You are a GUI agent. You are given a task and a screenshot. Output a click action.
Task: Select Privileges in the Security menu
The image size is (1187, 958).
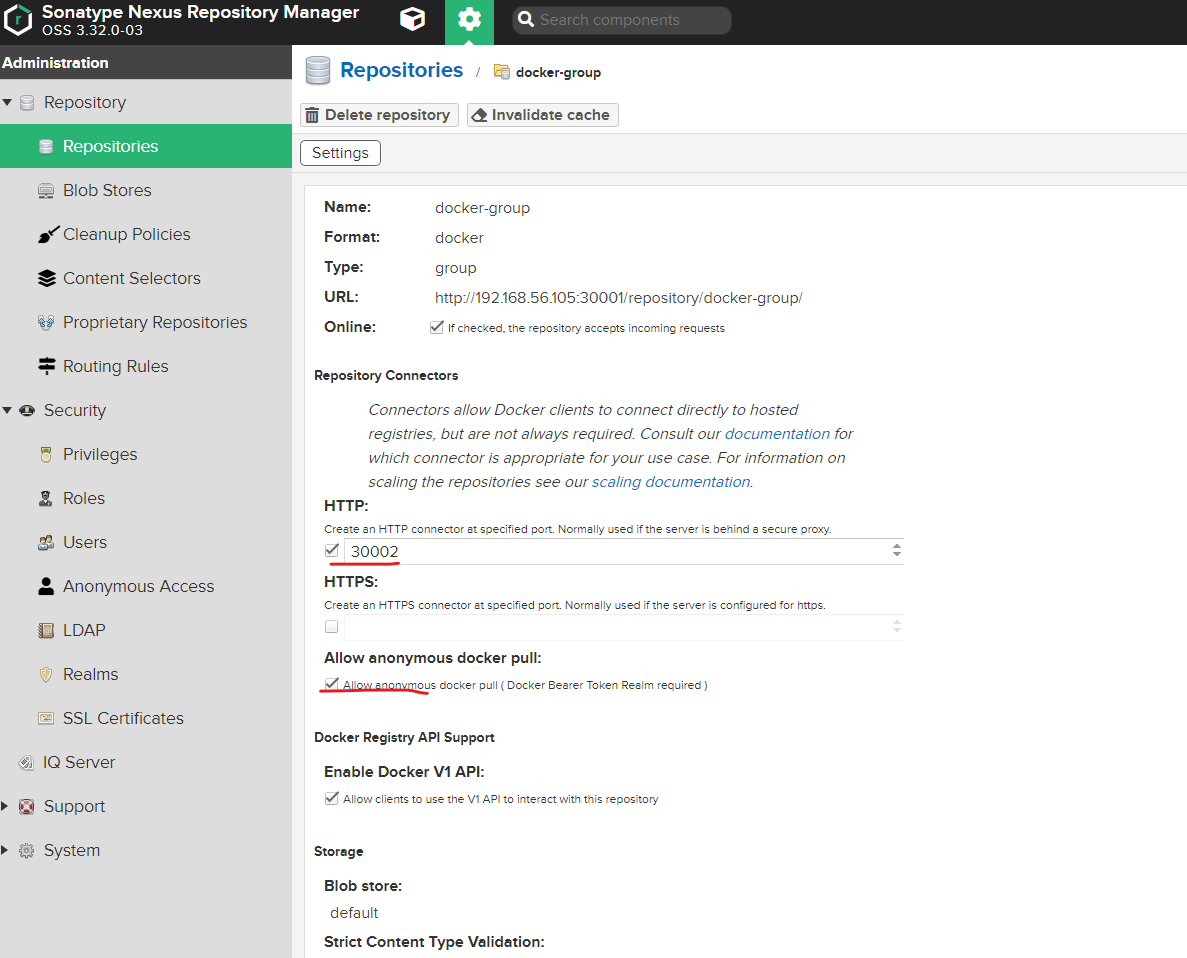point(100,454)
